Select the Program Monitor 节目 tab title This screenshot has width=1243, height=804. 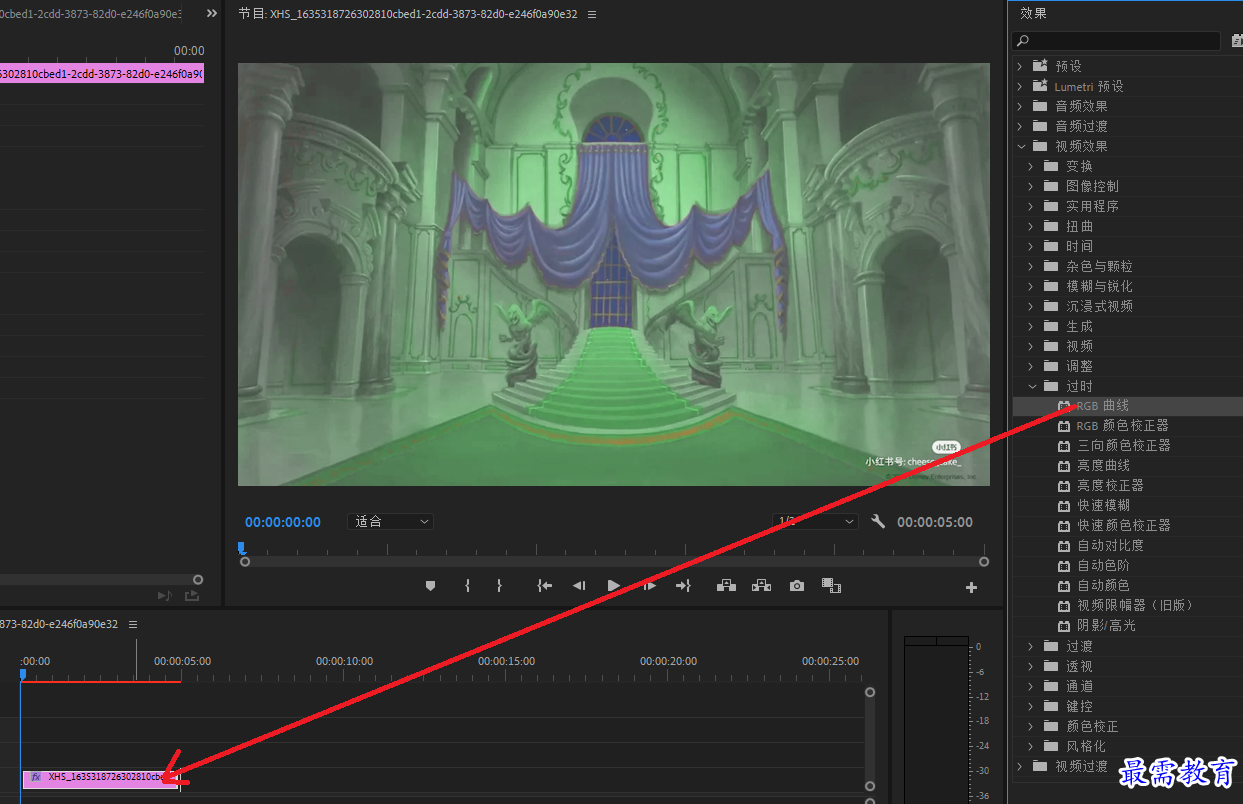coord(408,14)
